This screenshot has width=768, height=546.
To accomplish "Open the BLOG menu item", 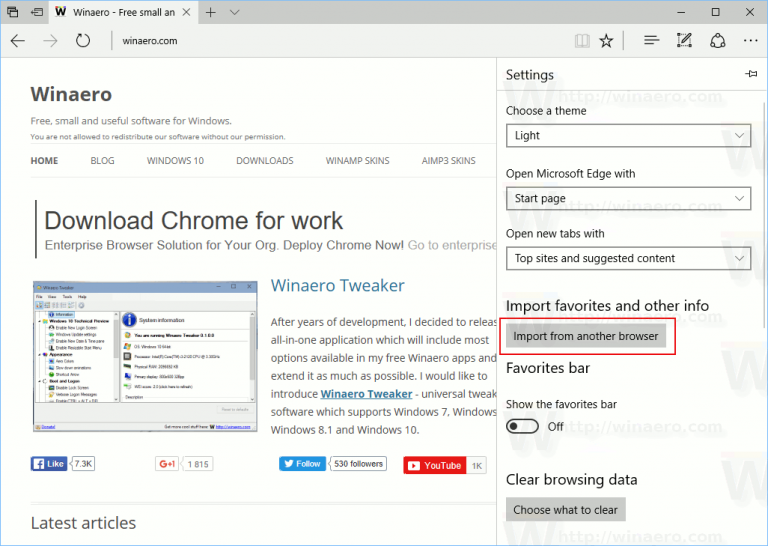I will pyautogui.click(x=102, y=161).
